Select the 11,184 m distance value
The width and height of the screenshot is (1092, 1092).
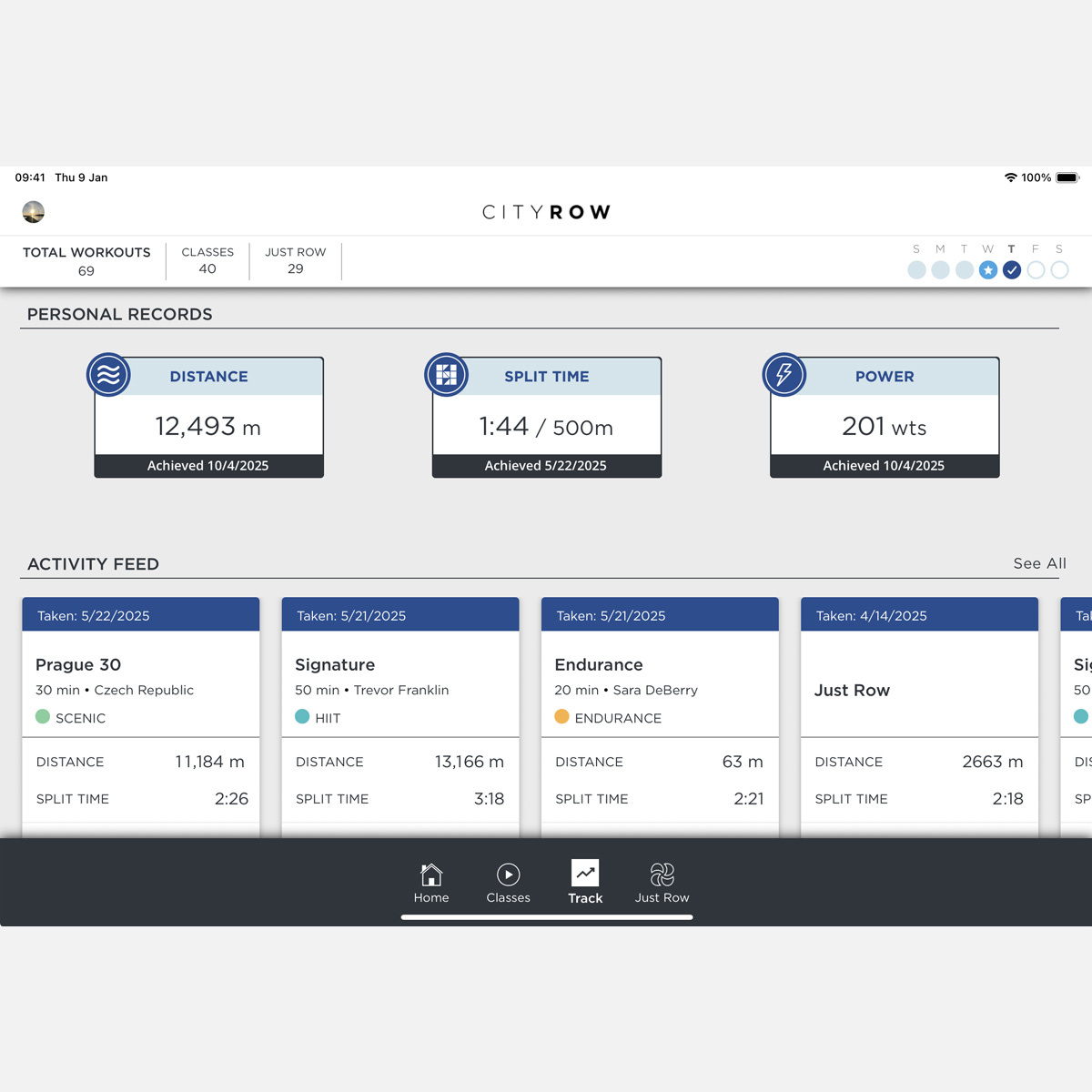coord(209,762)
